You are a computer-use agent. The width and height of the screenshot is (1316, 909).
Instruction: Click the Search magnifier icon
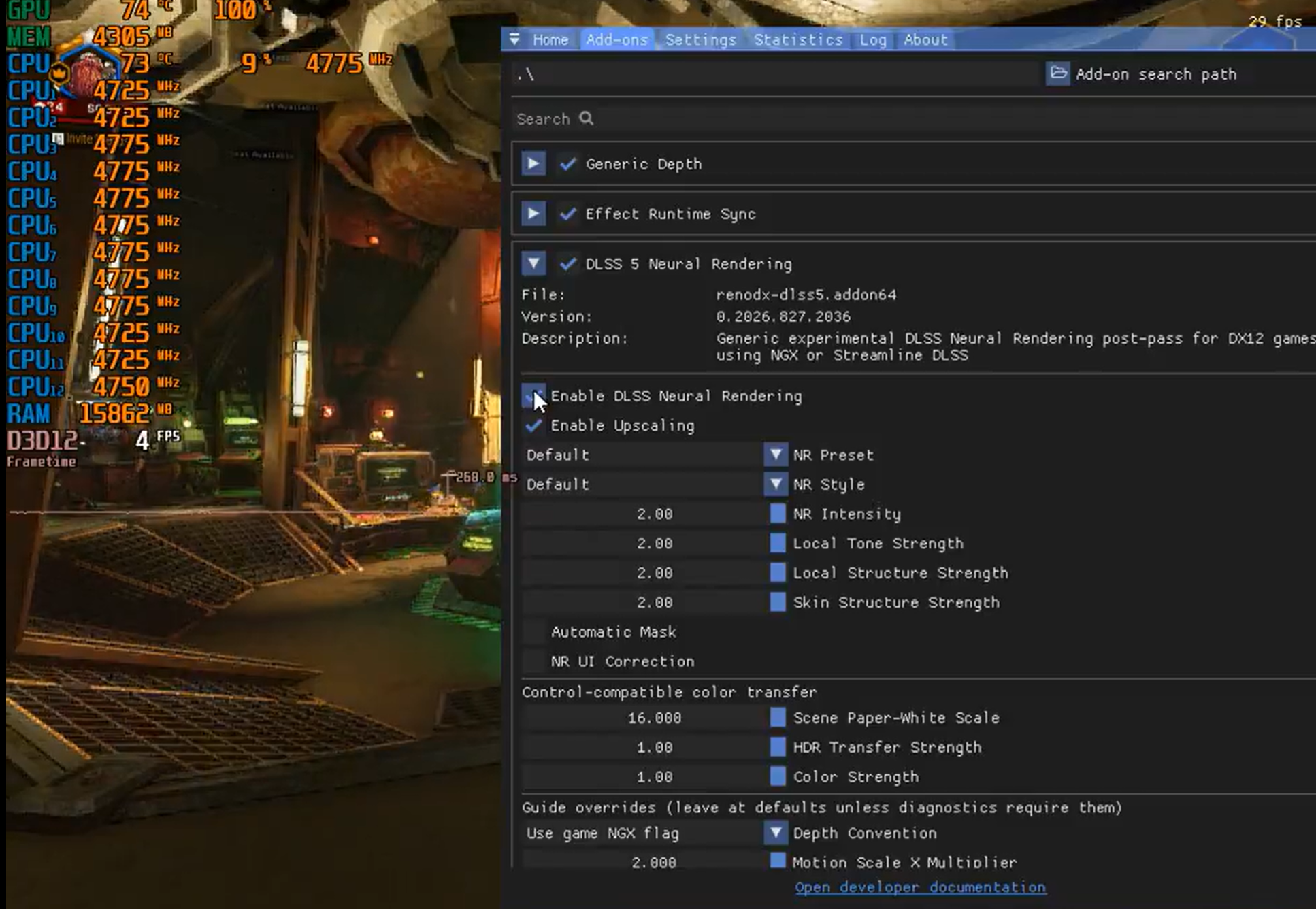coord(587,118)
